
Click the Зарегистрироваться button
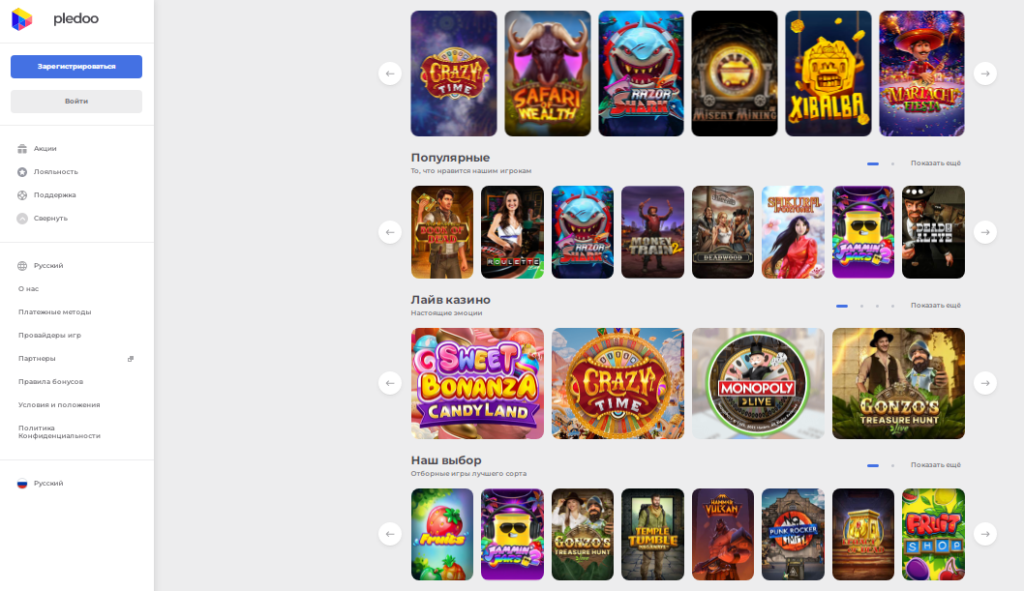76,67
